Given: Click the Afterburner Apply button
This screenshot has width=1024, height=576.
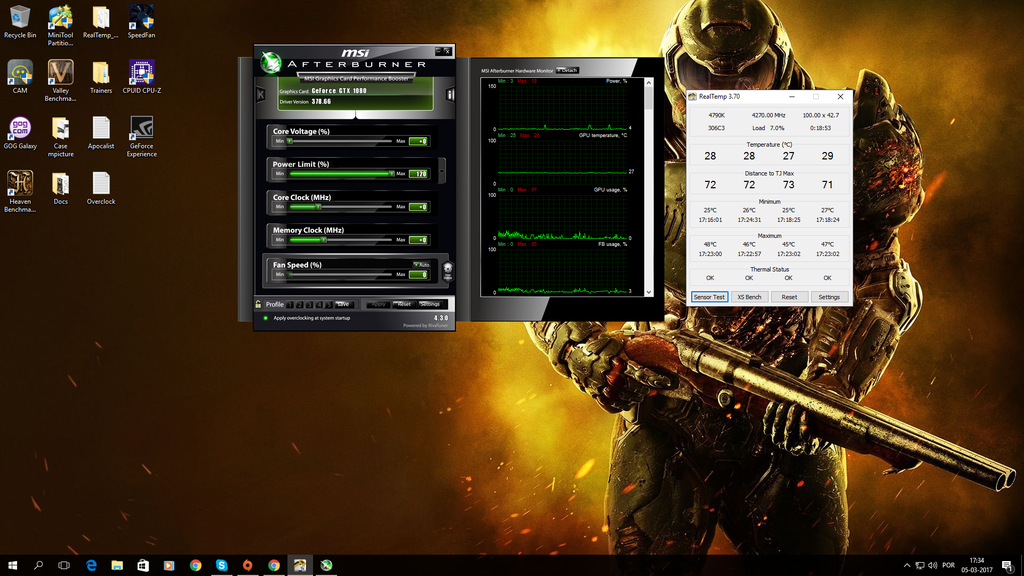Looking at the screenshot, I should [x=377, y=304].
